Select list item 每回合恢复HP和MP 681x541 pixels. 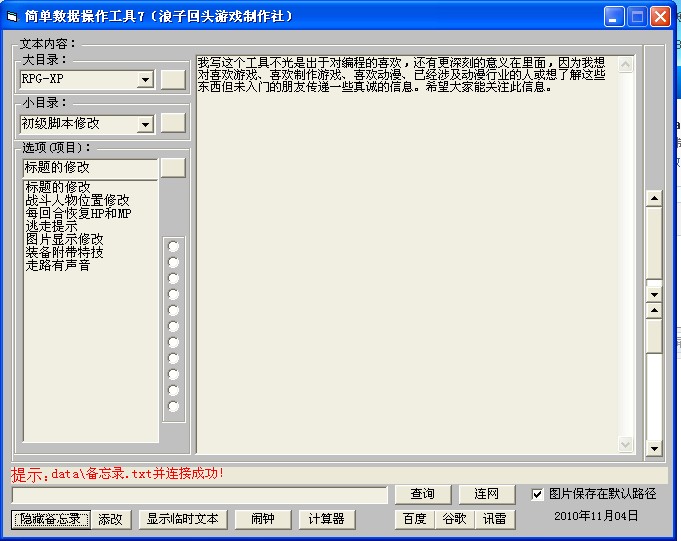click(x=78, y=213)
